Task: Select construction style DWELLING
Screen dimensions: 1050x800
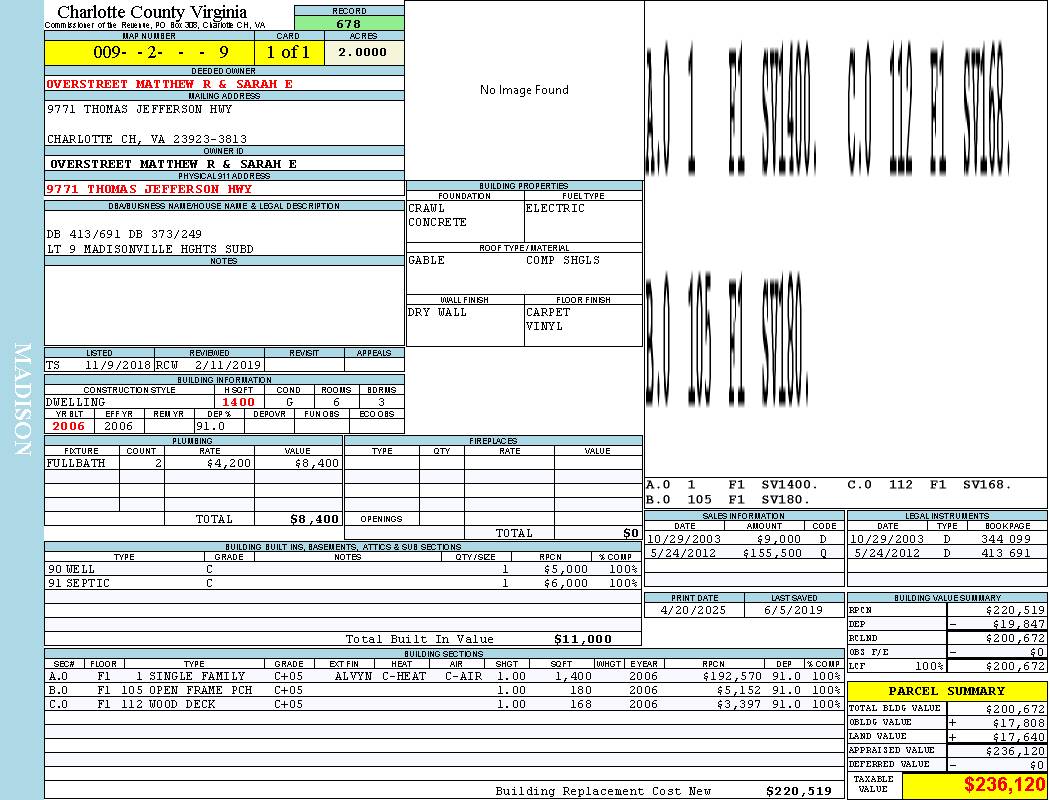Action: 76,402
